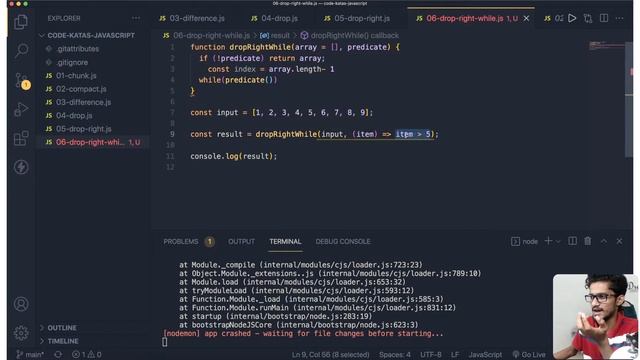The image size is (640, 360).
Task: Open 02-compact.js in the explorer
Action: [x=81, y=89]
